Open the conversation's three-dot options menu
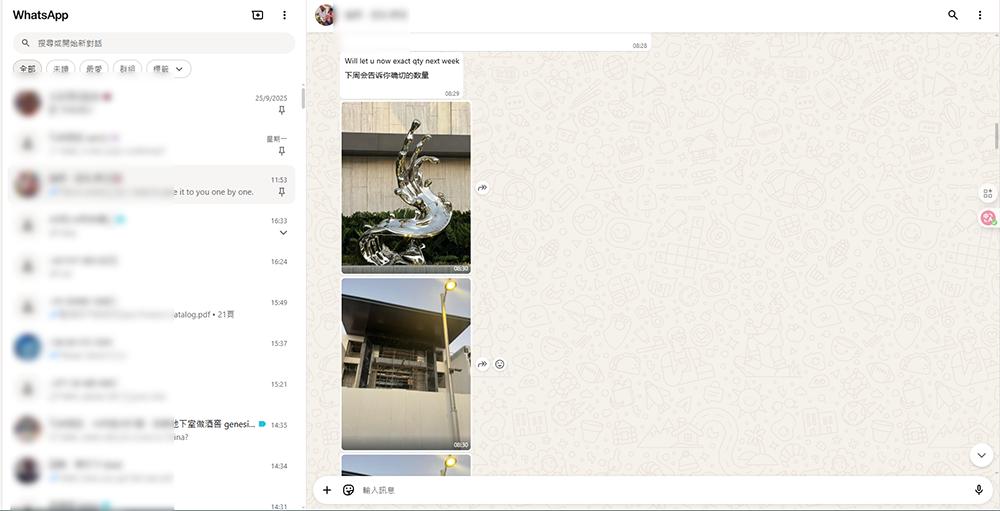Image resolution: width=1000 pixels, height=511 pixels. coord(980,15)
